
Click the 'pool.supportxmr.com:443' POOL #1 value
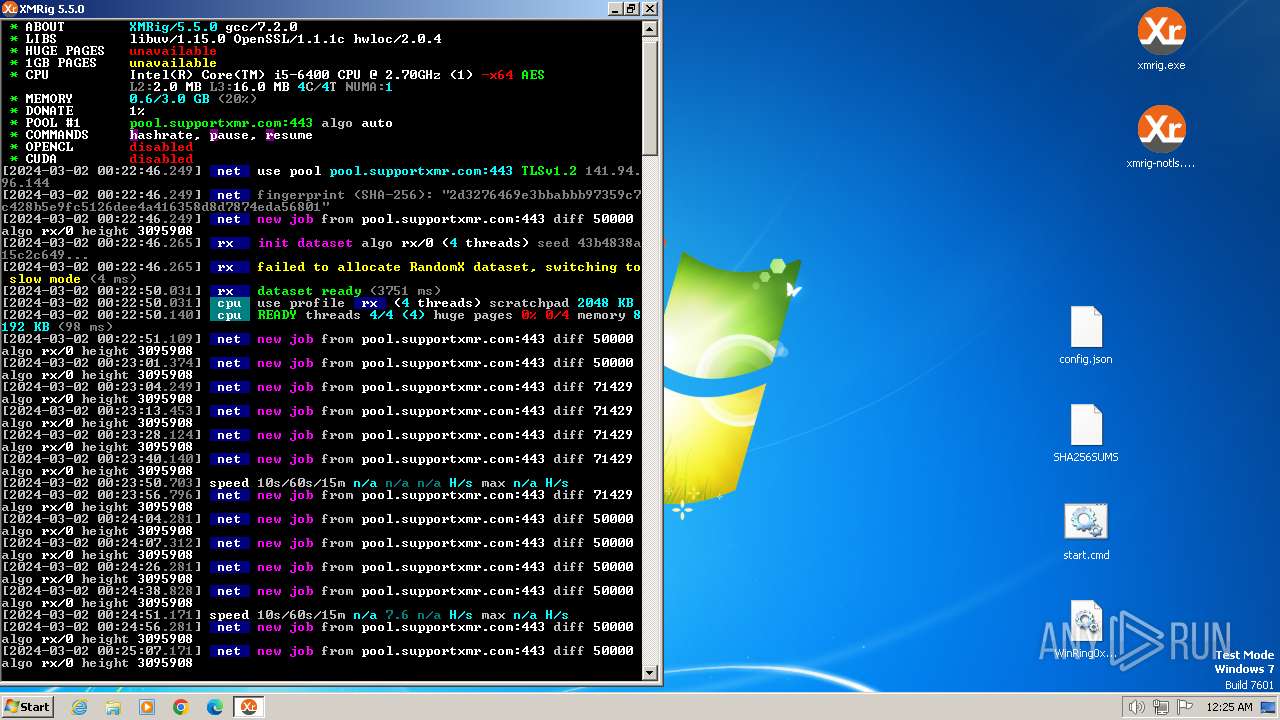click(221, 123)
